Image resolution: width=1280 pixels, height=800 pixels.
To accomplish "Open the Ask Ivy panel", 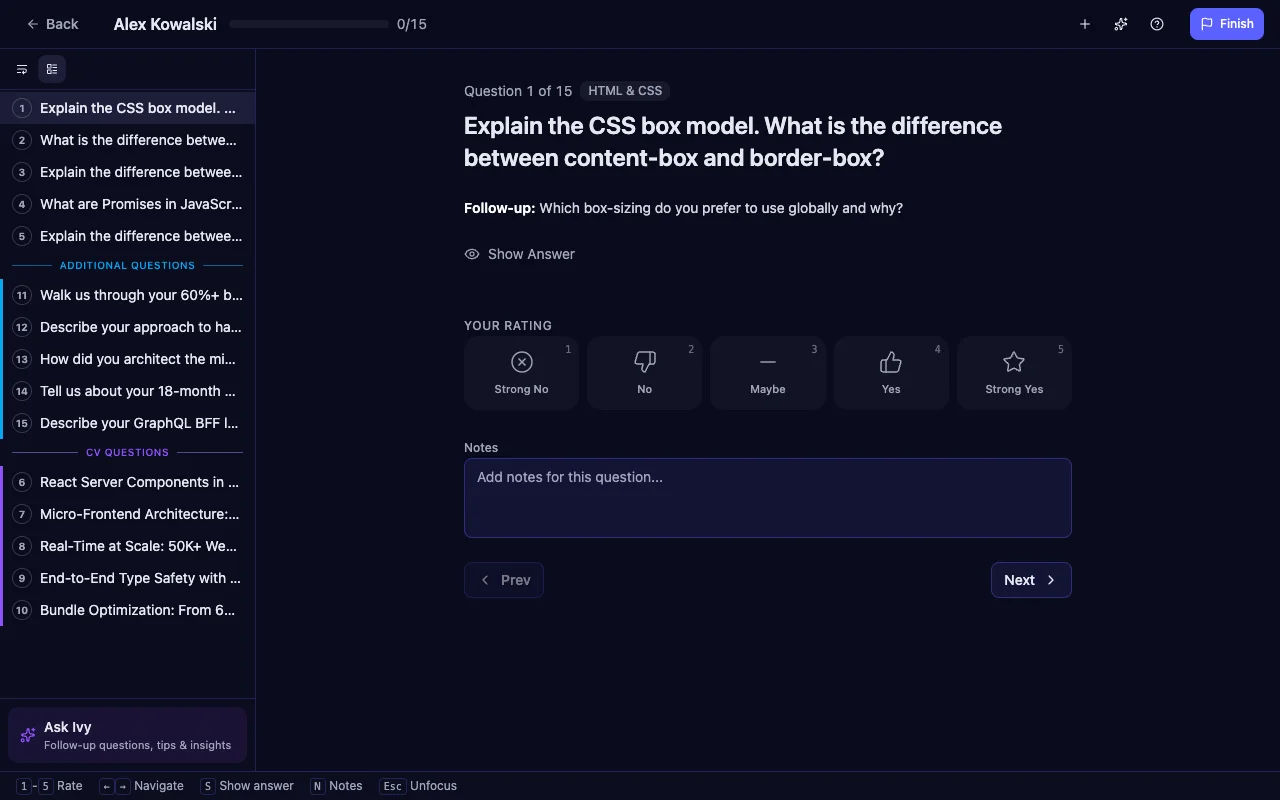I will click(127, 736).
